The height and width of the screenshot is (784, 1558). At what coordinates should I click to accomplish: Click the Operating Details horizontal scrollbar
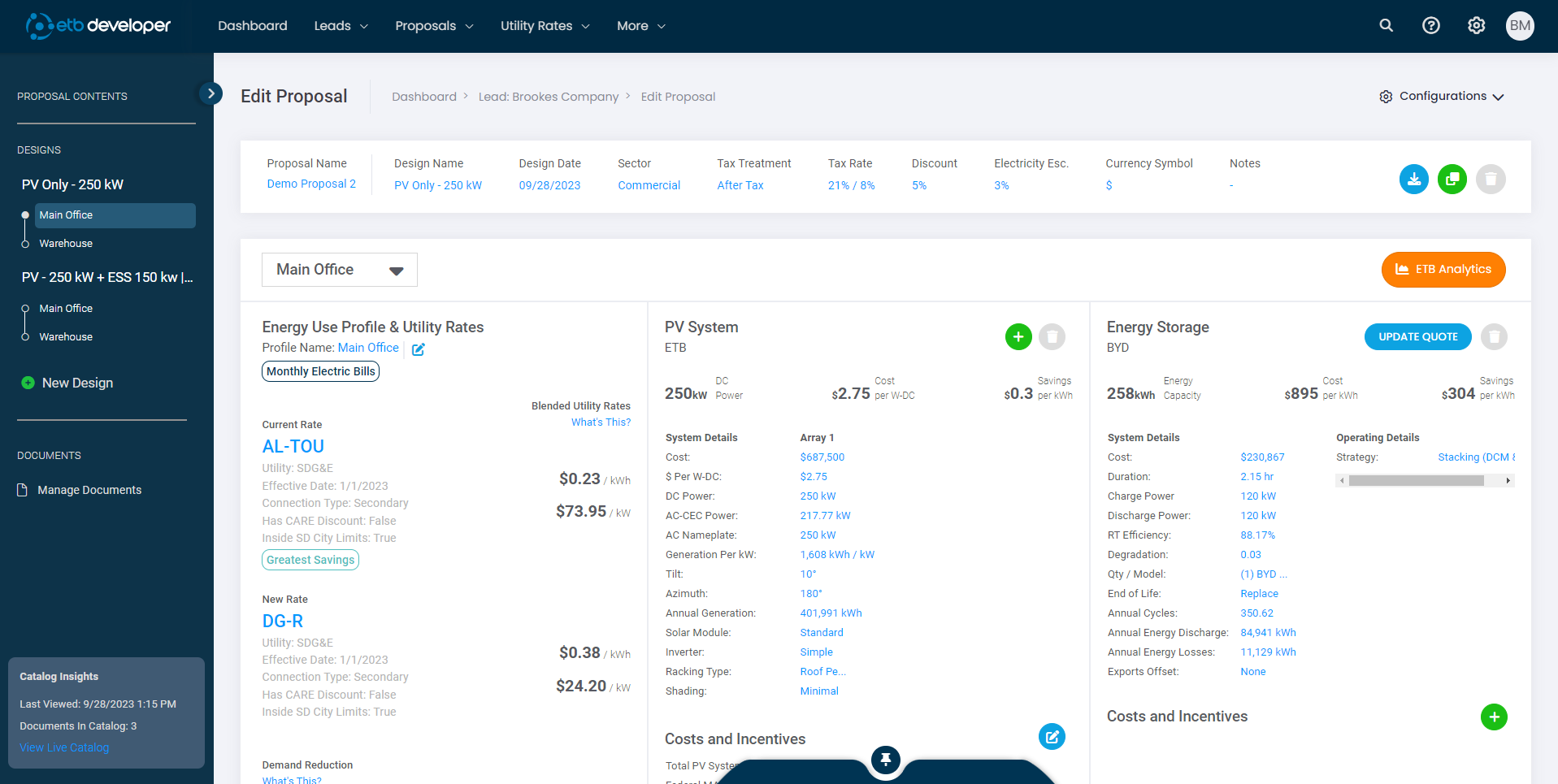pyautogui.click(x=1416, y=481)
